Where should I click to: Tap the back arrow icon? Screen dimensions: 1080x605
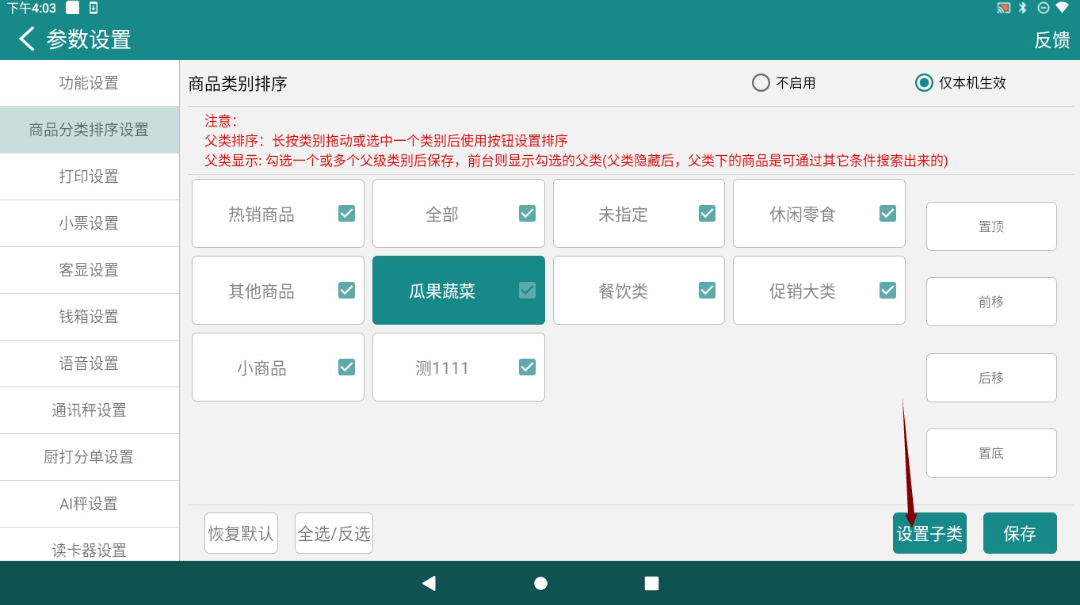click(27, 40)
